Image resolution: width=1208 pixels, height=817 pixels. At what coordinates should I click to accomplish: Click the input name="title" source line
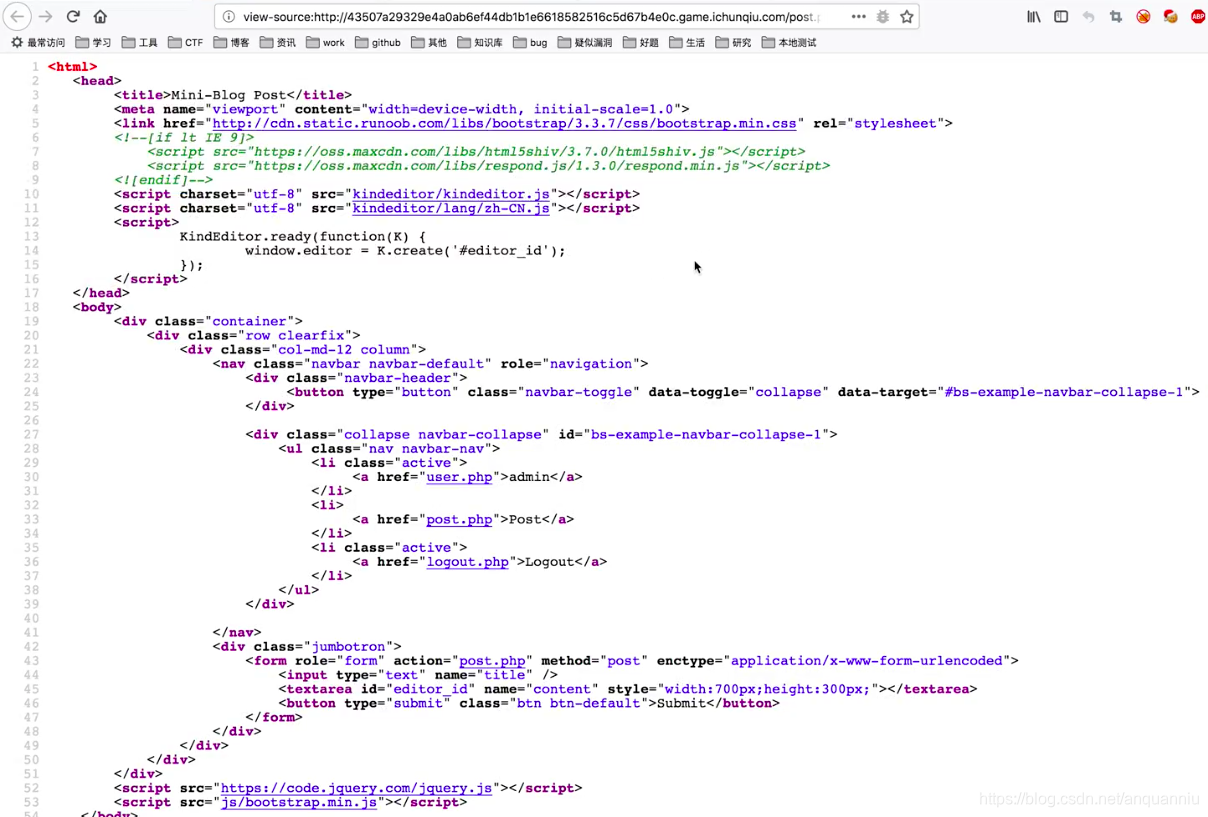[418, 675]
